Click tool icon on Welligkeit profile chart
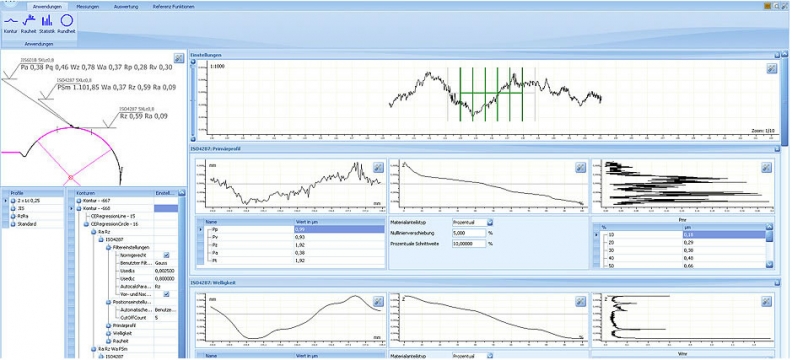This screenshot has width=792, height=360. point(378,301)
